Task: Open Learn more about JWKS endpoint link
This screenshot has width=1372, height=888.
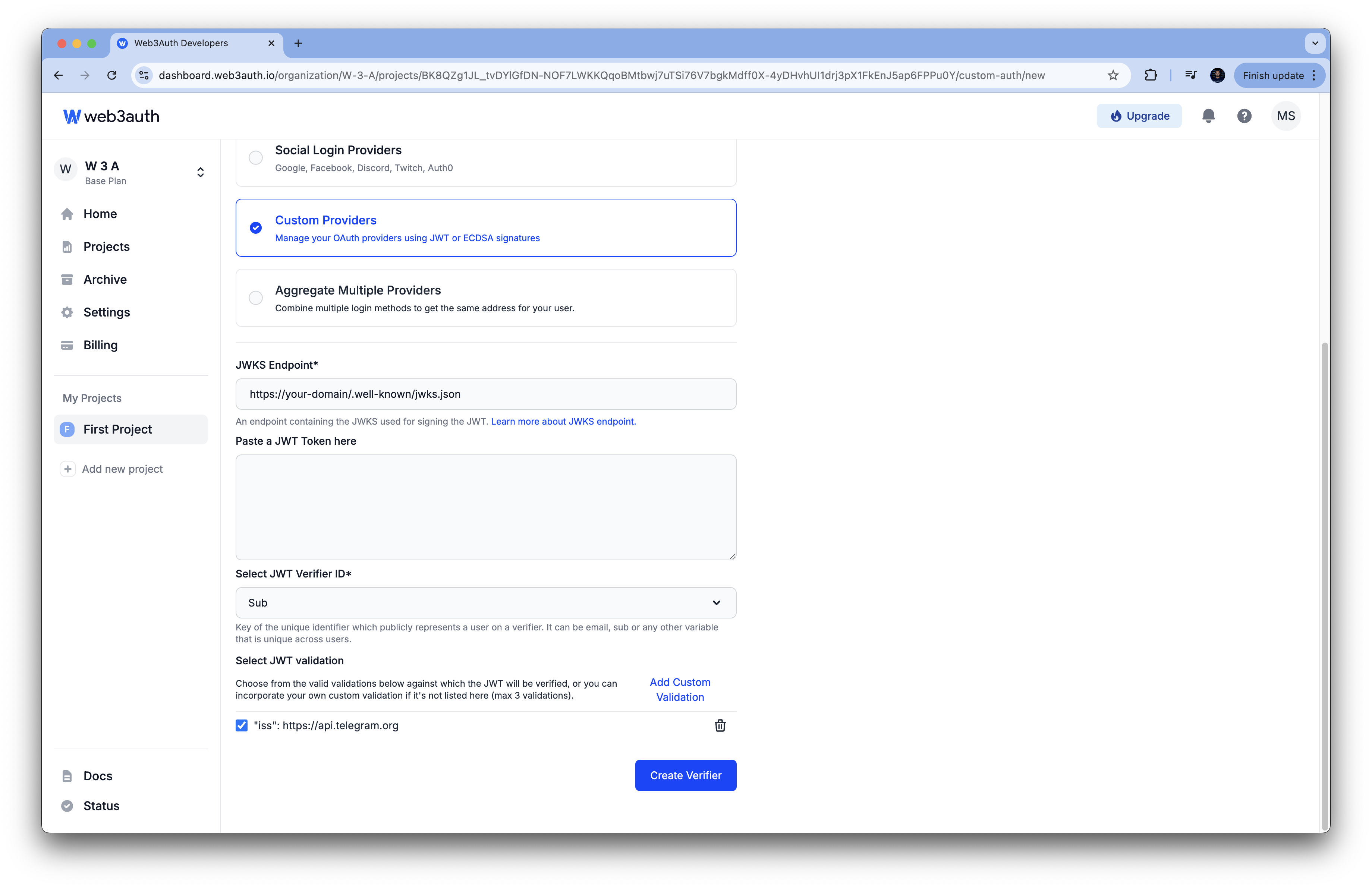Action: (563, 422)
